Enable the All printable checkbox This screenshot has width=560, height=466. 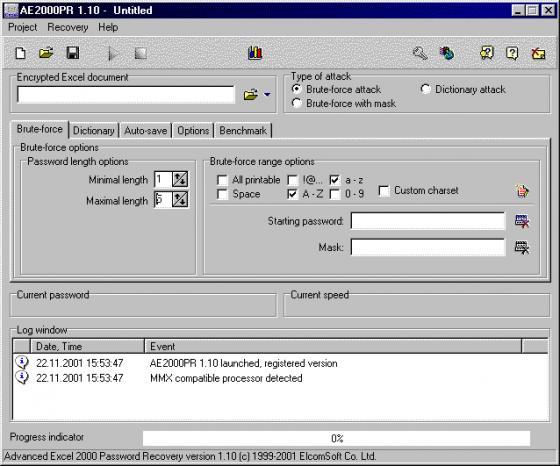point(222,180)
